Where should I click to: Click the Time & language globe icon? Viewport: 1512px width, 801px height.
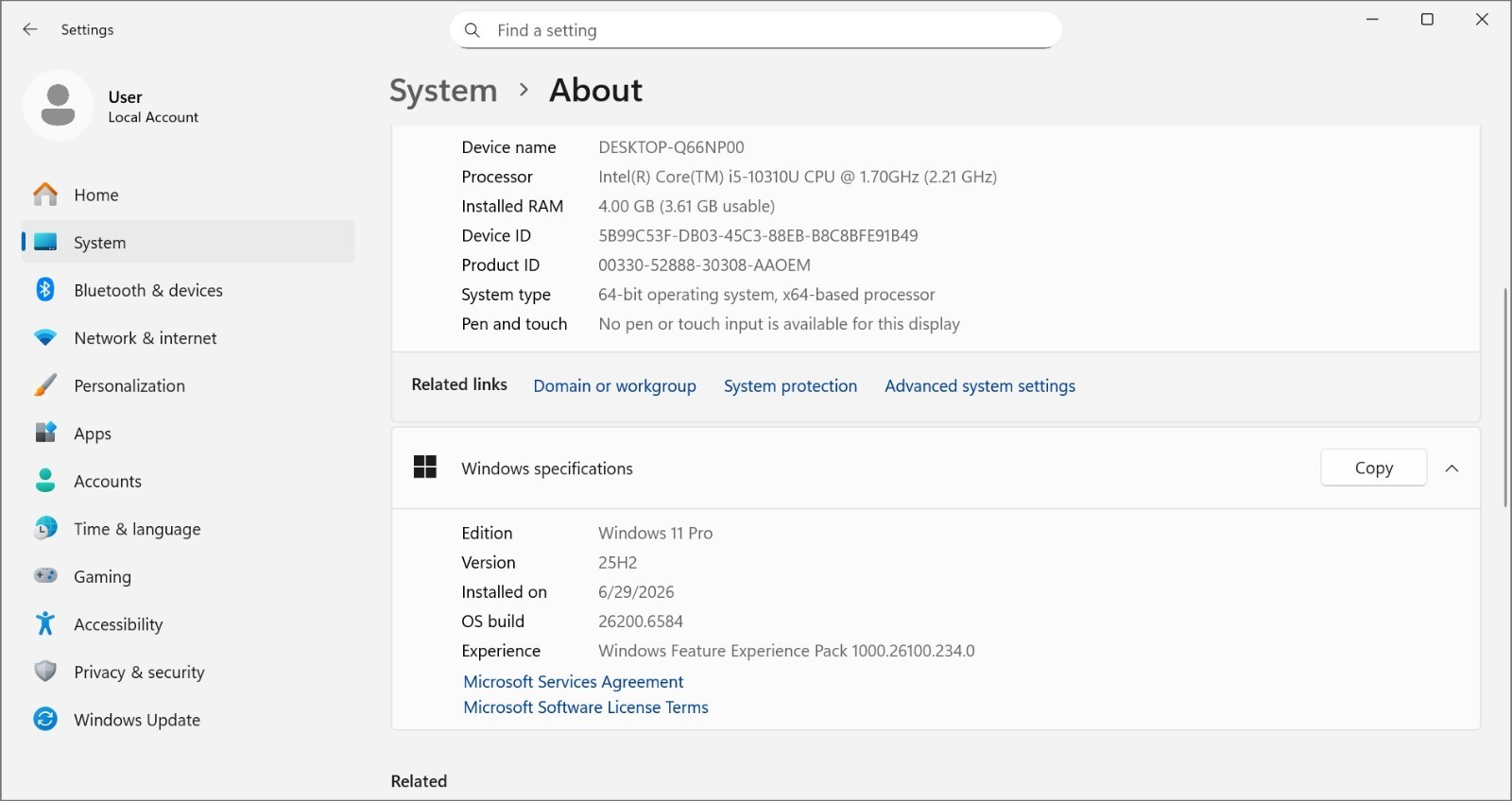pyautogui.click(x=45, y=529)
